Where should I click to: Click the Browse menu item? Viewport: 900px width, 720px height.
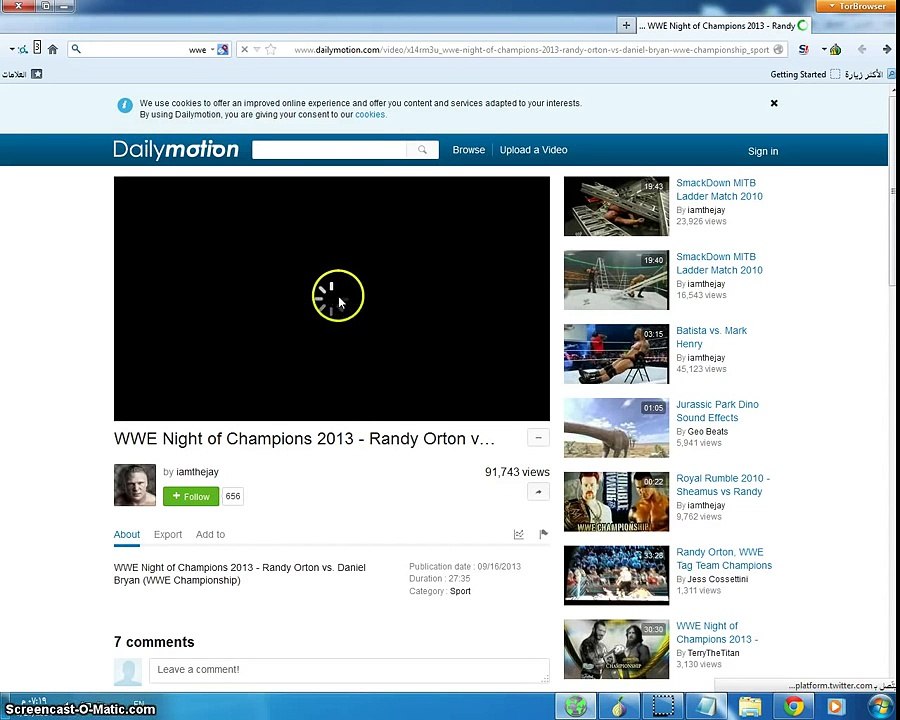[x=468, y=150]
